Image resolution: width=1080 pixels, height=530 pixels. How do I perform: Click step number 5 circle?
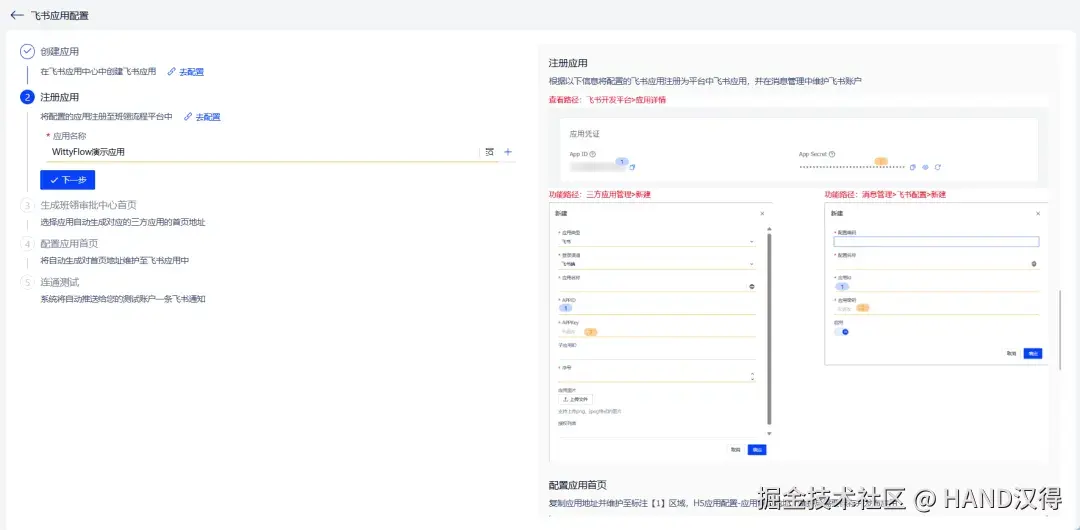tap(27, 282)
